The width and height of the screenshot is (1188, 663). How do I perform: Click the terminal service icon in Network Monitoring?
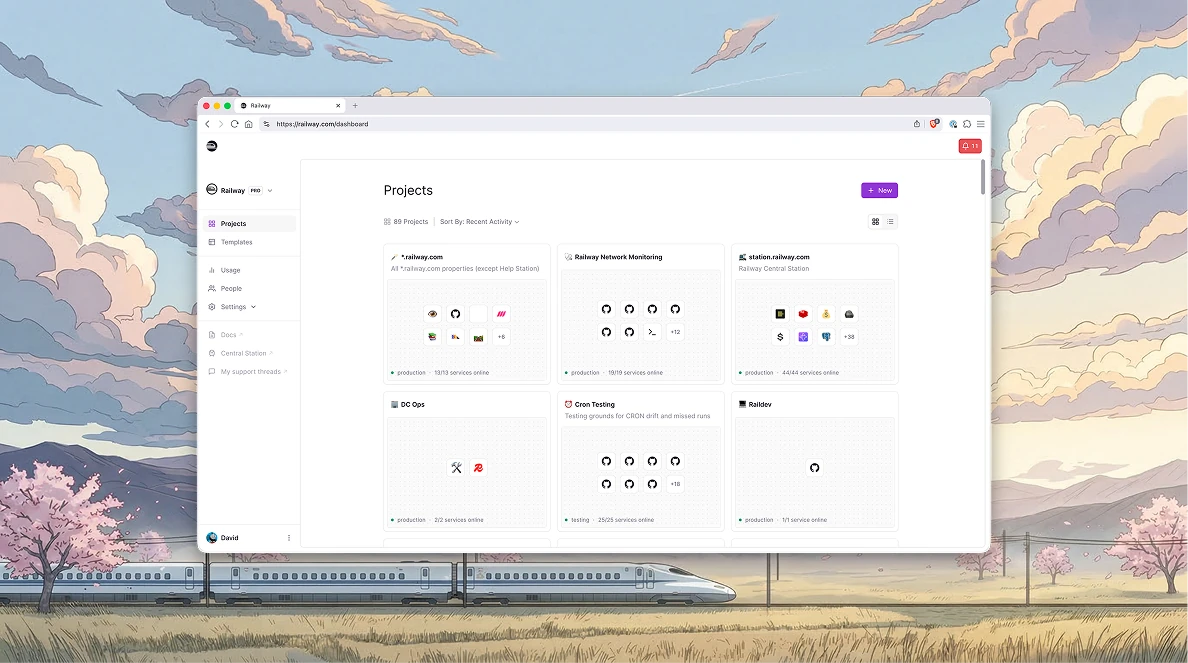pyautogui.click(x=652, y=332)
